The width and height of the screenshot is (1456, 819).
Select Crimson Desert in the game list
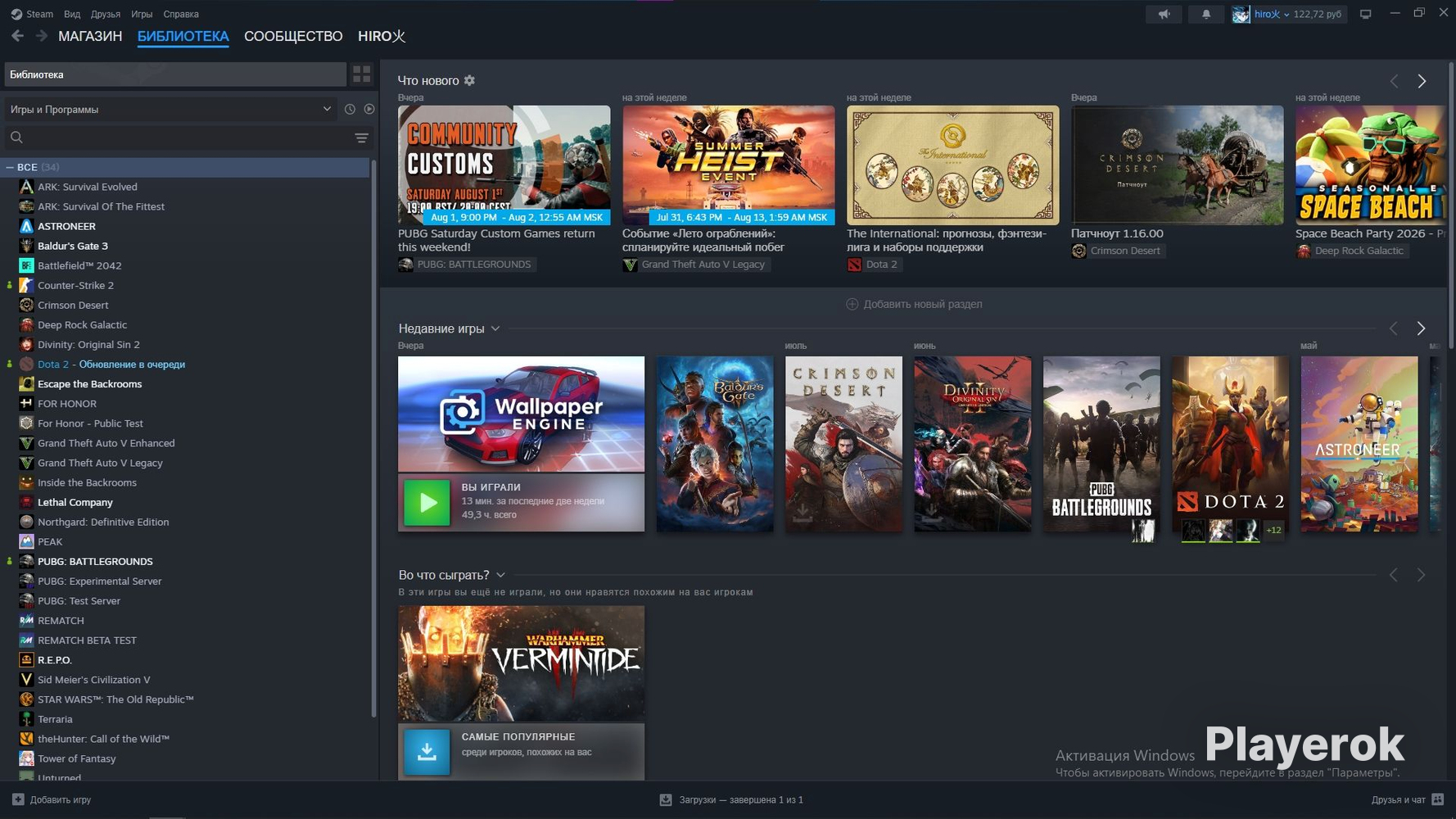(73, 305)
